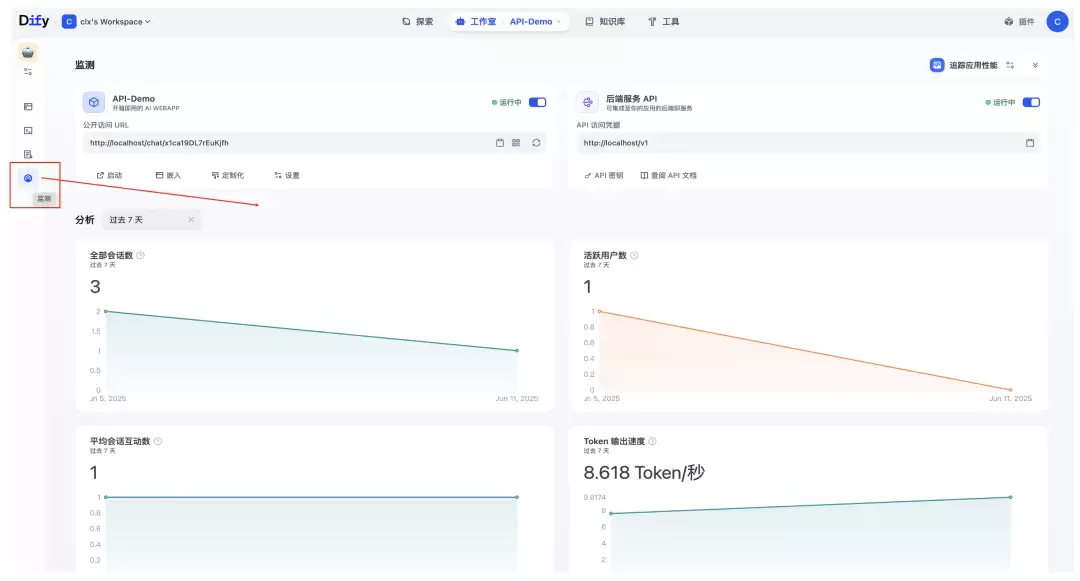
Task: Switch to the 工作室 (Studio) tab
Action: tap(476, 22)
